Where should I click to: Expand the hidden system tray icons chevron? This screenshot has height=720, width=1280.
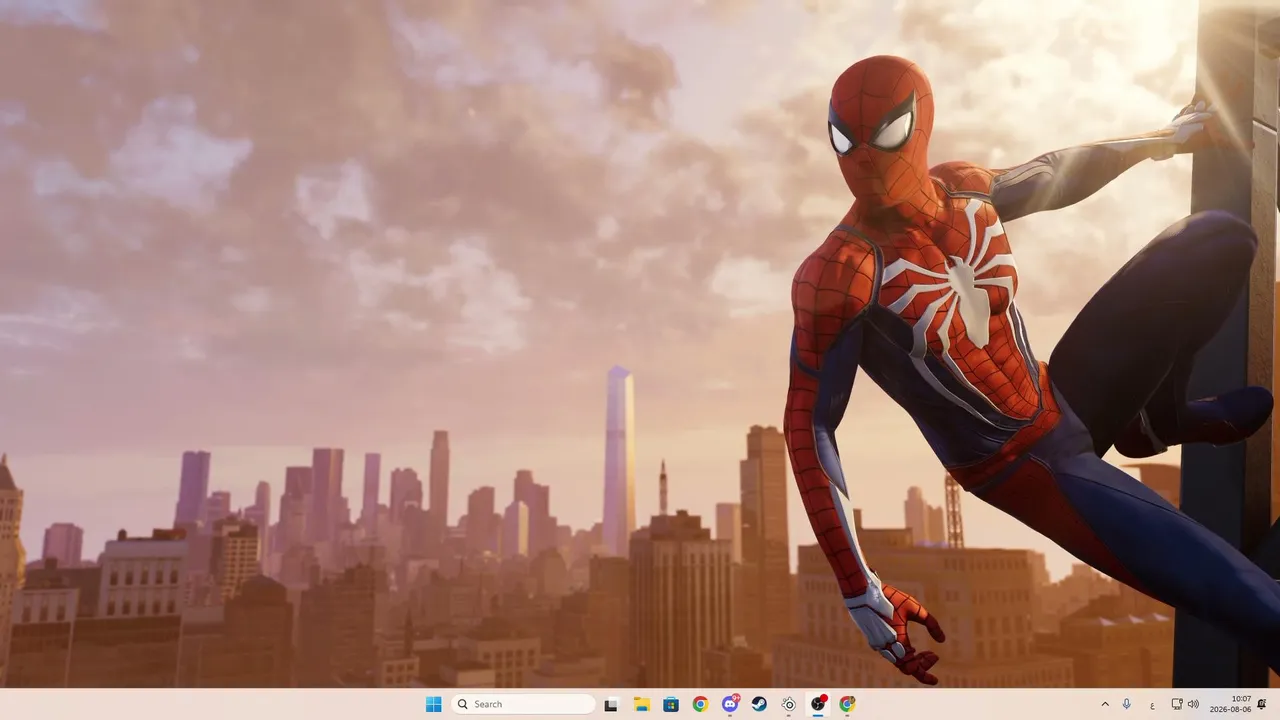[1105, 704]
